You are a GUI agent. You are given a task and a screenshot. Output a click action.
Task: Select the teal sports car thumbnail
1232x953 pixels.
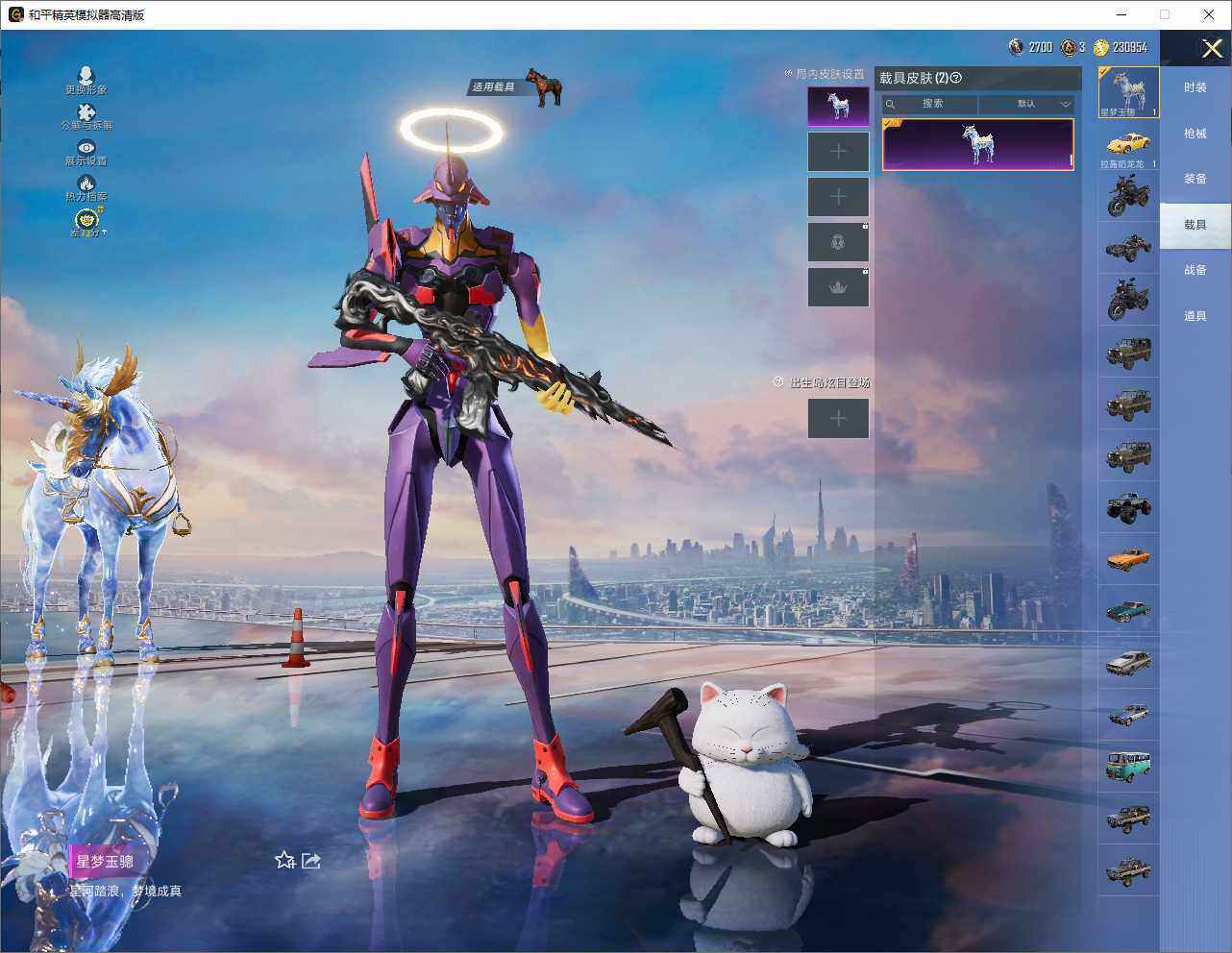(x=1129, y=611)
